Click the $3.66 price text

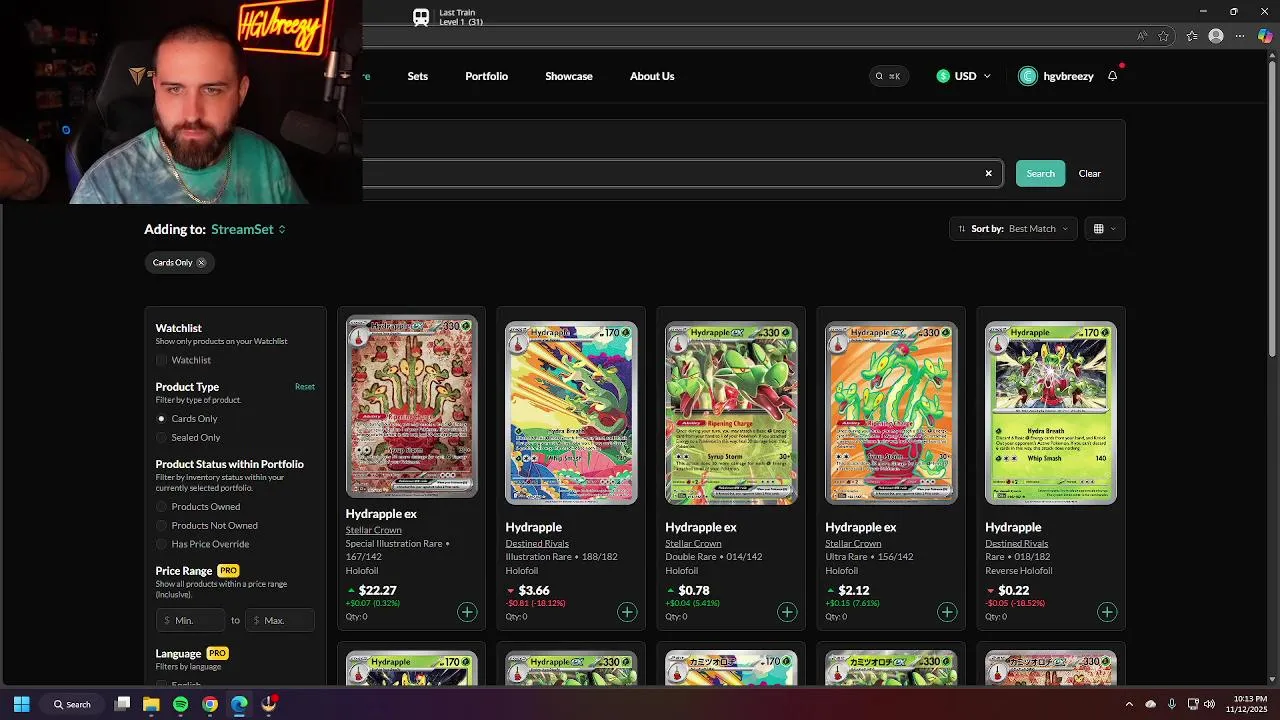click(x=534, y=591)
